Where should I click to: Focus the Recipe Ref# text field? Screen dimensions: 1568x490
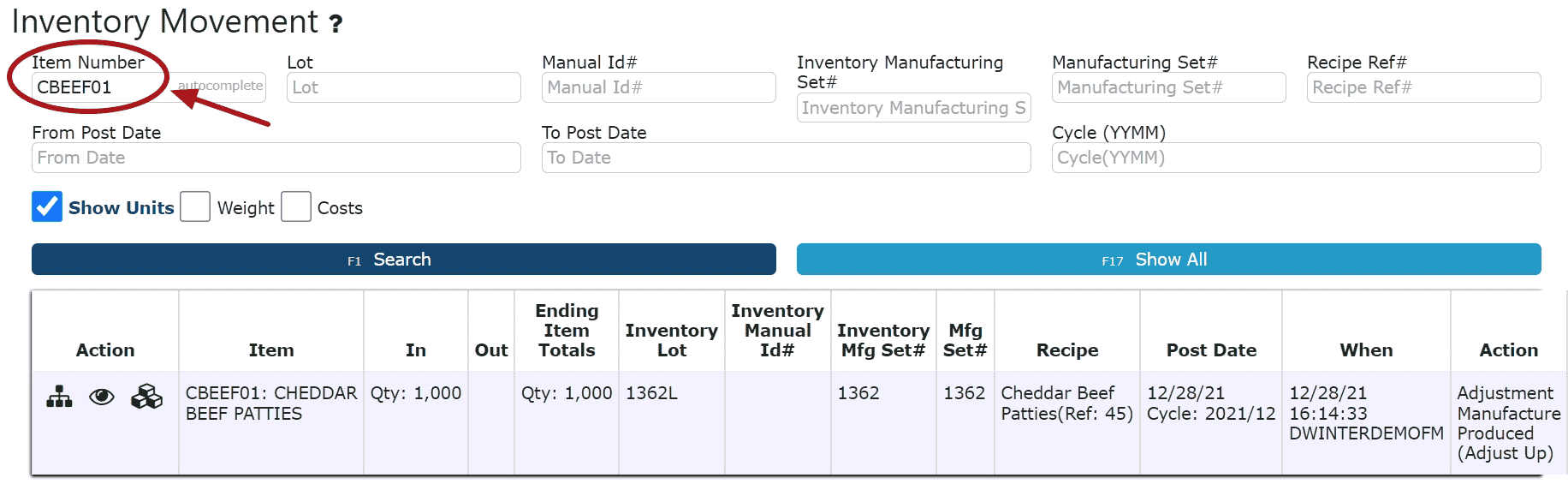(1423, 87)
